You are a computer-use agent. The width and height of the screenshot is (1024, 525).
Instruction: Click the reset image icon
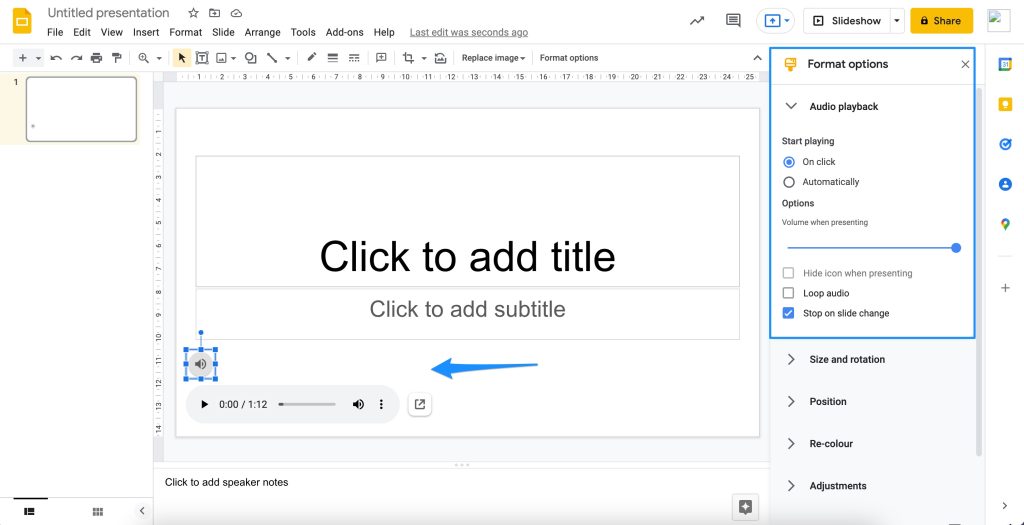[441, 58]
